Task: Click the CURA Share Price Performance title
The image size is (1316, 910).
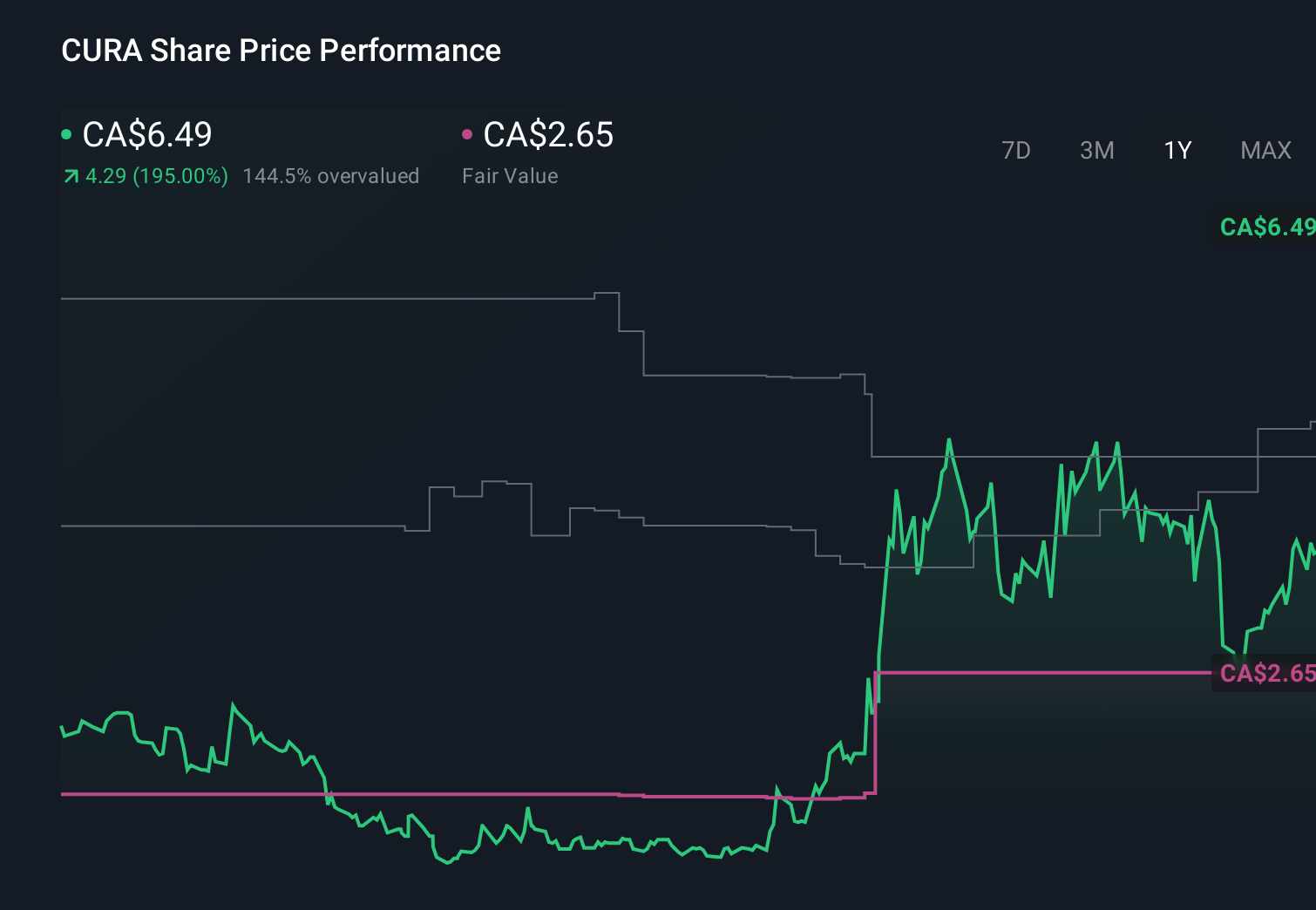Action: (x=281, y=51)
